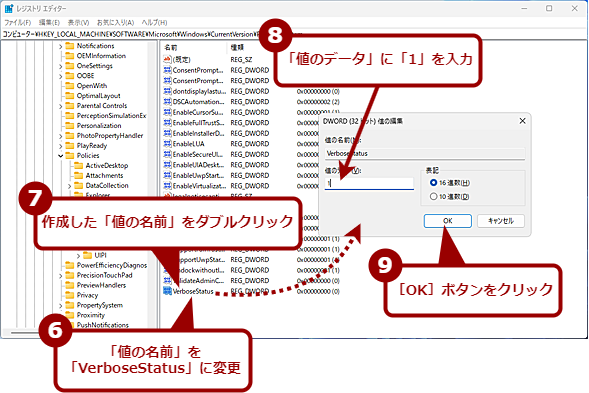Open the お気に入り(A) menu
589x393 pixels.
coord(115,23)
